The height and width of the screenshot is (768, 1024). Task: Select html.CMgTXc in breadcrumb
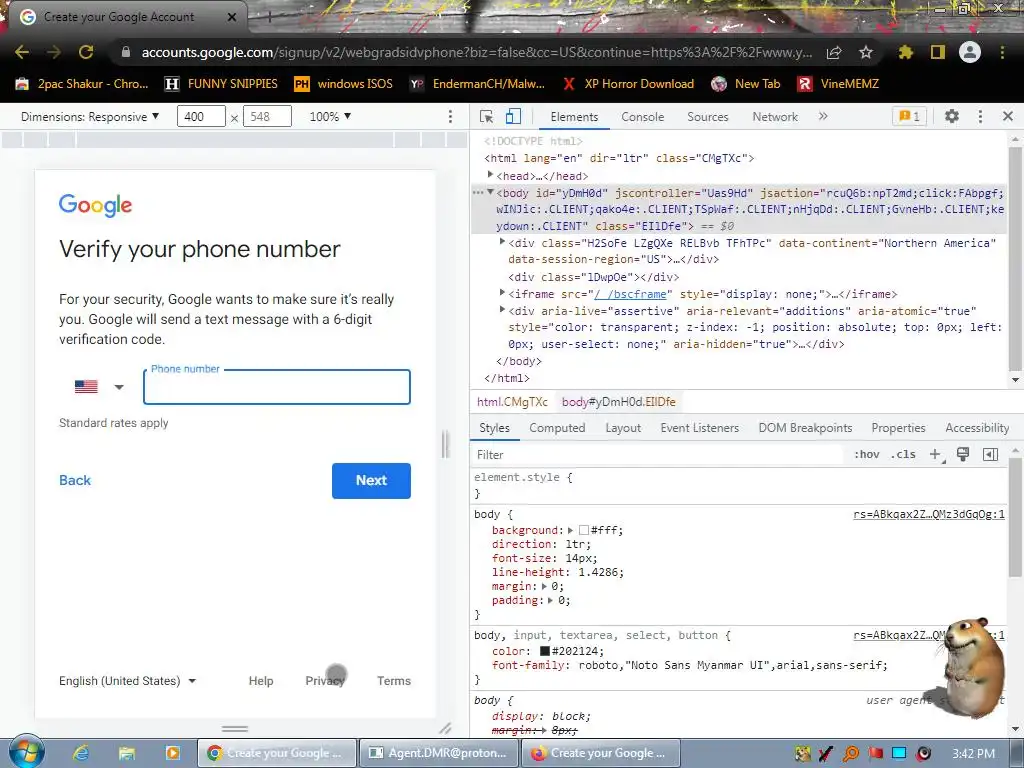512,402
